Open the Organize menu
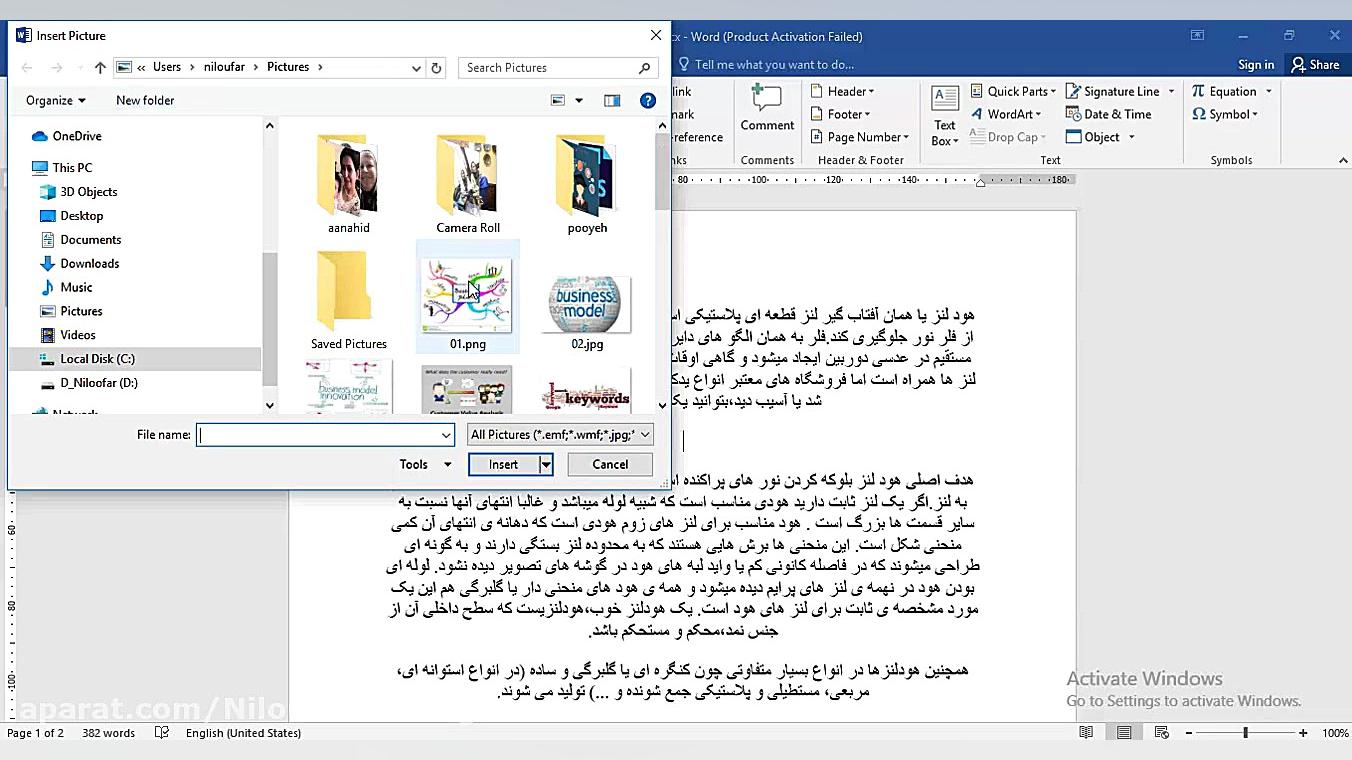This screenshot has width=1352, height=760. click(55, 100)
